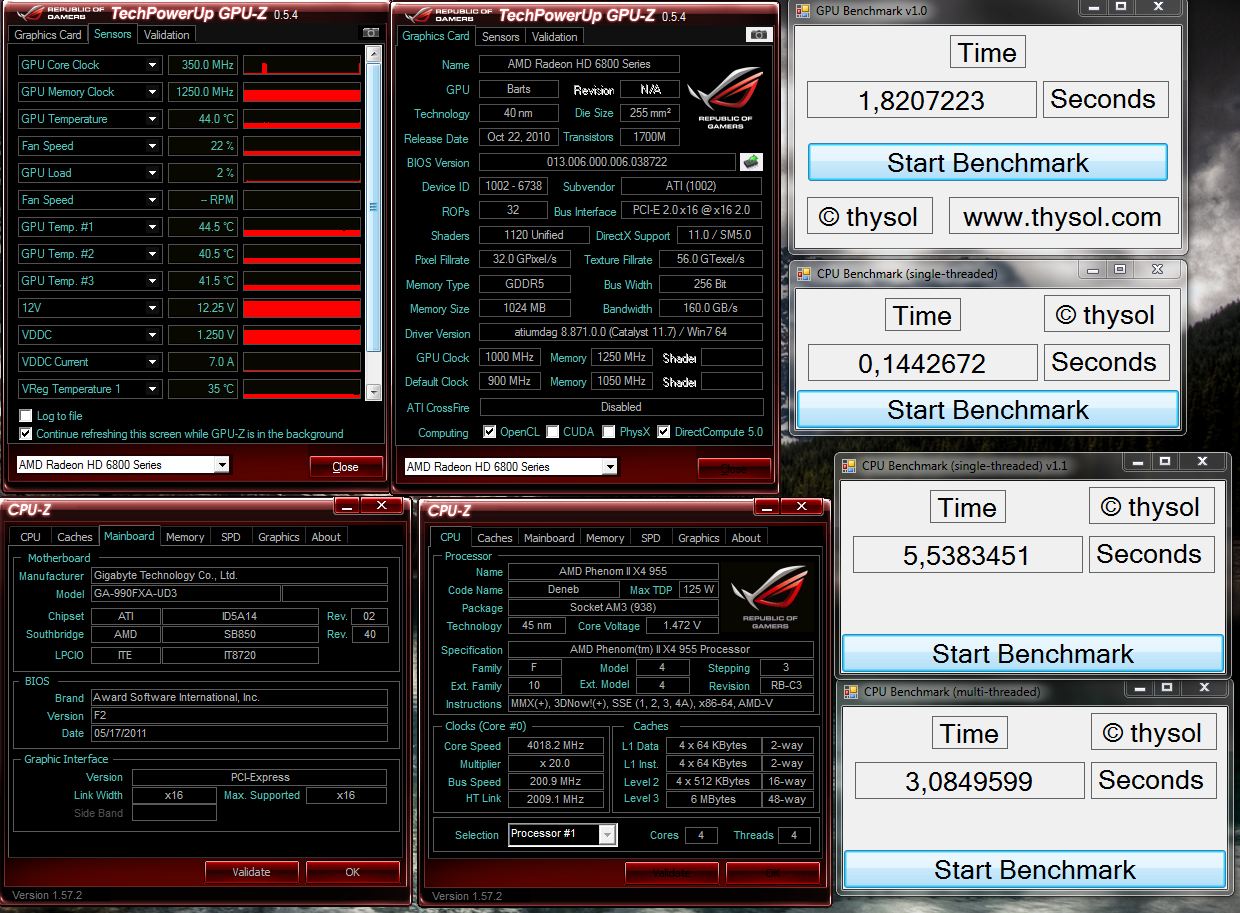Click the Bus Interface PCI-E 2.0 x16 field
Screen dimensions: 1240x913
click(692, 211)
